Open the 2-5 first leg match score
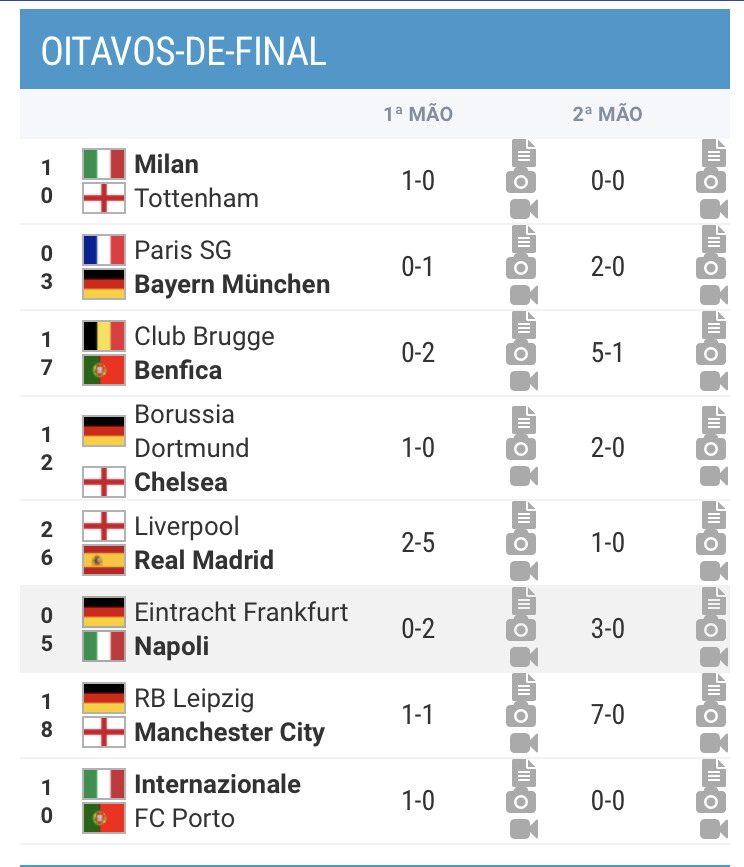The image size is (744, 867). [x=418, y=543]
